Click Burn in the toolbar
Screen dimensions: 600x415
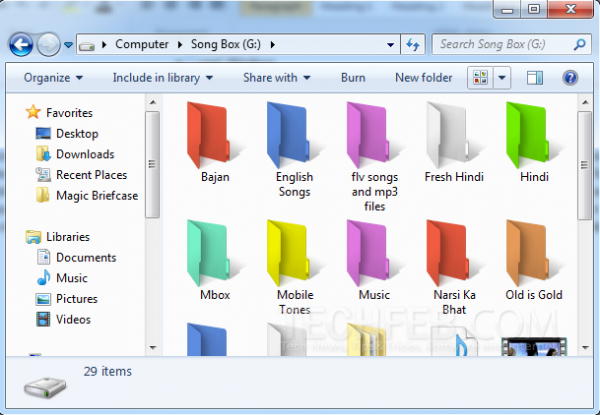click(x=353, y=78)
